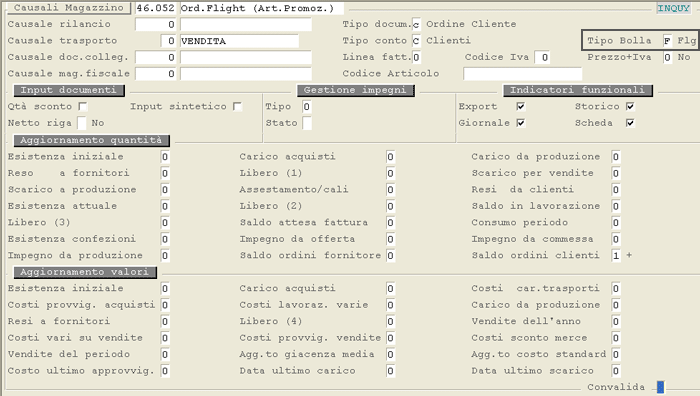Click the Tipo Bolla field
The height and width of the screenshot is (396, 700).
[x=667, y=41]
